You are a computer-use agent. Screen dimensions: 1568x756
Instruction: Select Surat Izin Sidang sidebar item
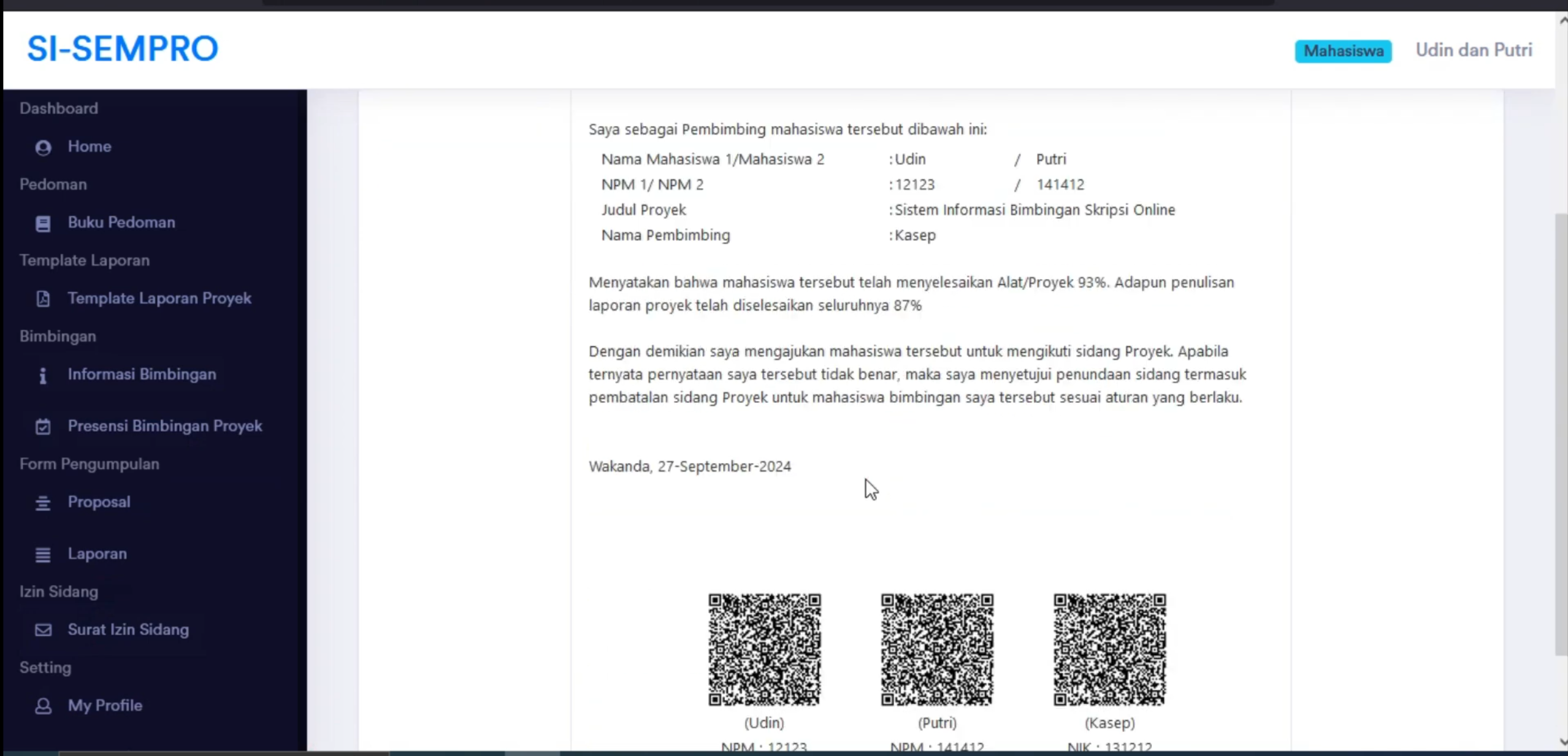pyautogui.click(x=128, y=630)
